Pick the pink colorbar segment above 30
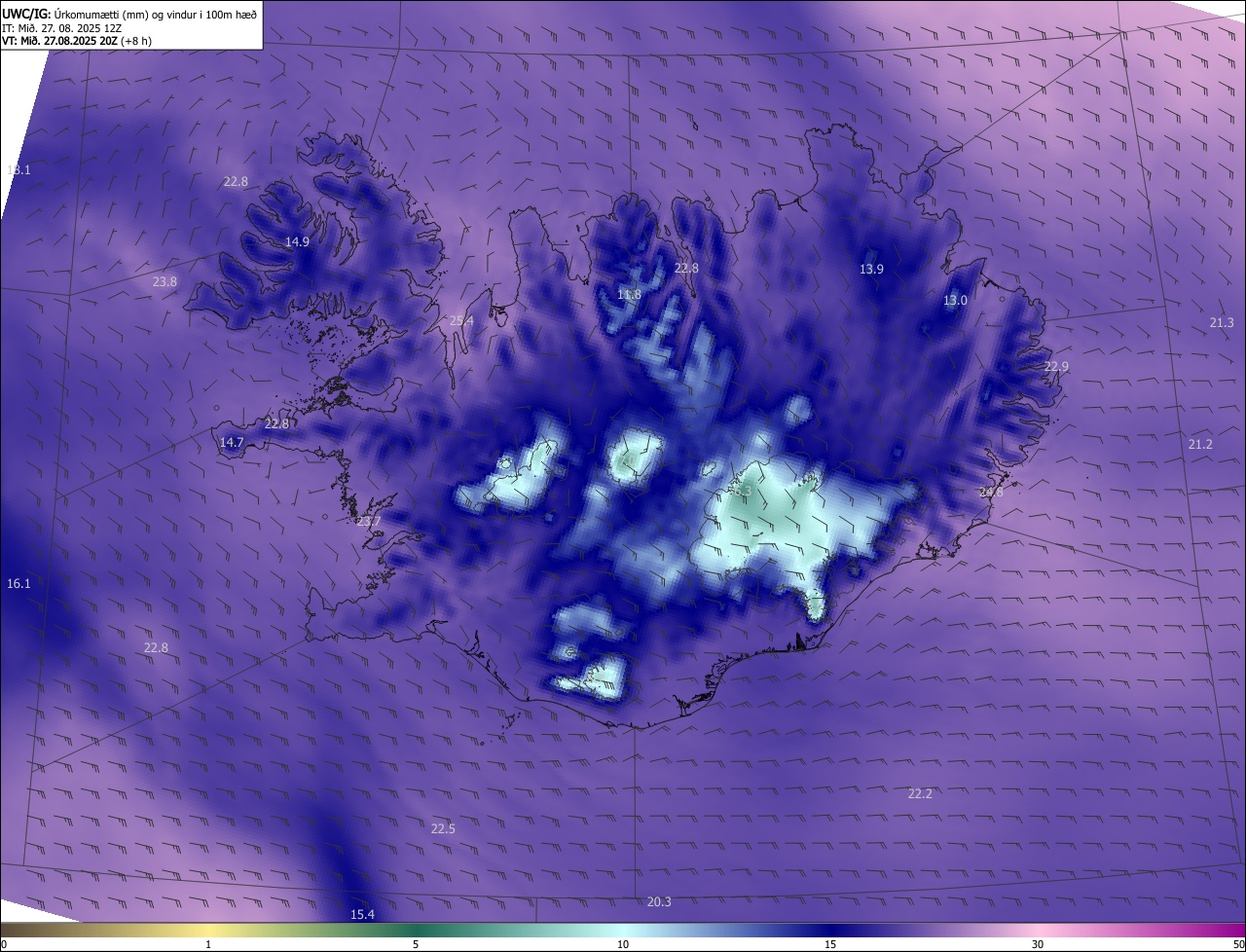 click(1038, 931)
